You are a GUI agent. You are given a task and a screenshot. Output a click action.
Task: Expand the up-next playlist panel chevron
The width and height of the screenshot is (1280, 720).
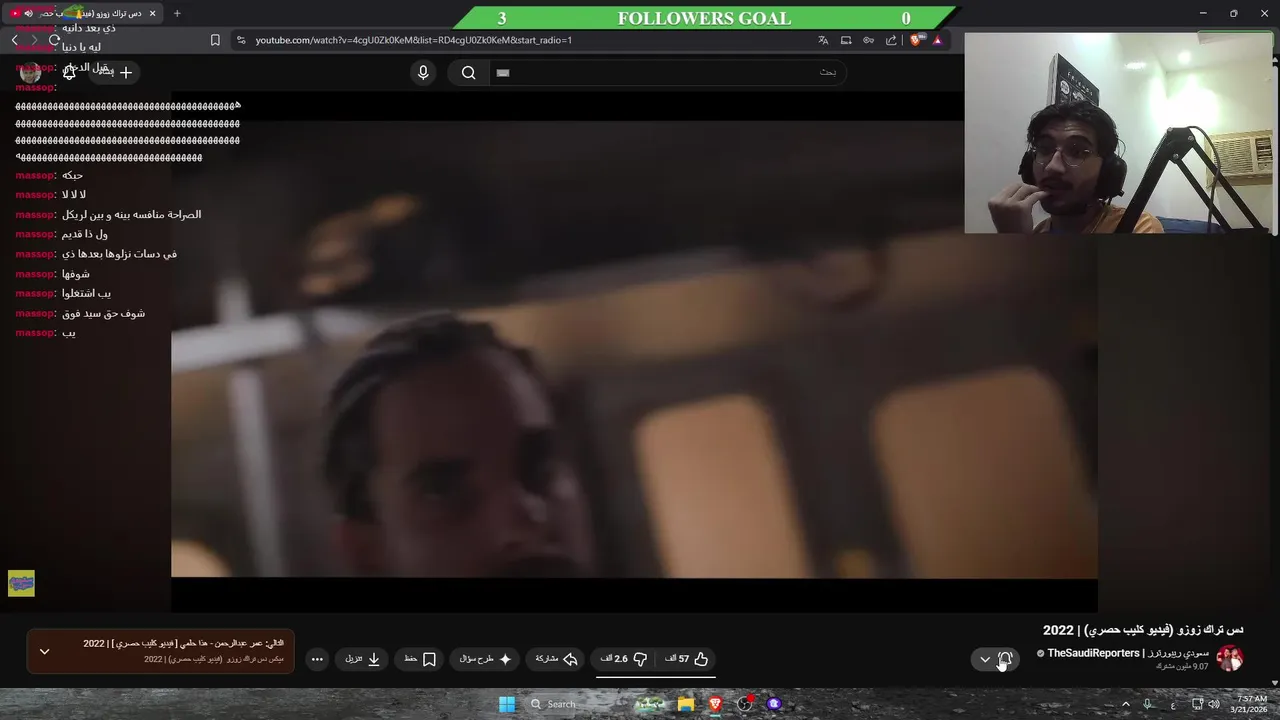(x=44, y=651)
